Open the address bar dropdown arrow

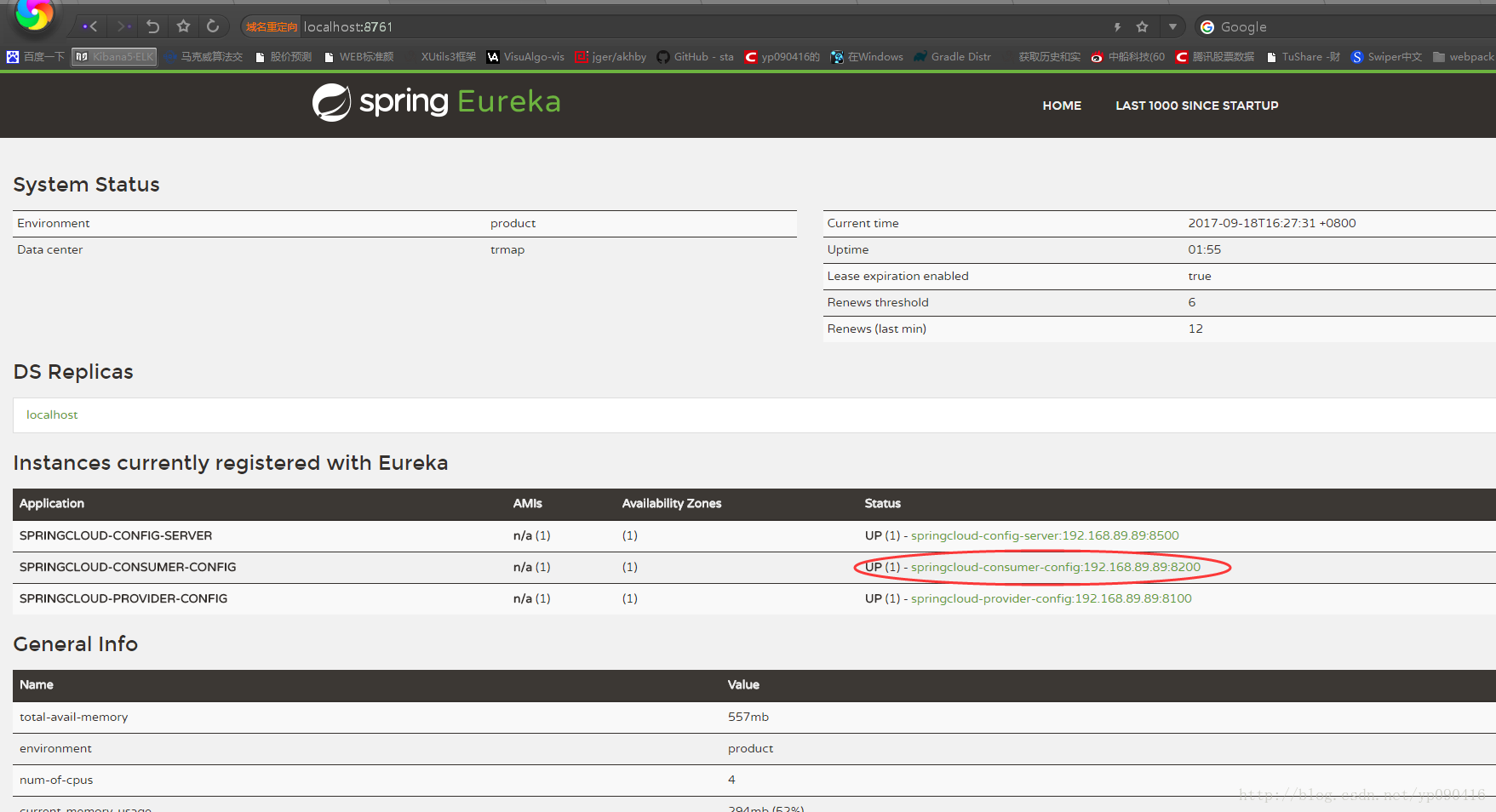pyautogui.click(x=1172, y=27)
